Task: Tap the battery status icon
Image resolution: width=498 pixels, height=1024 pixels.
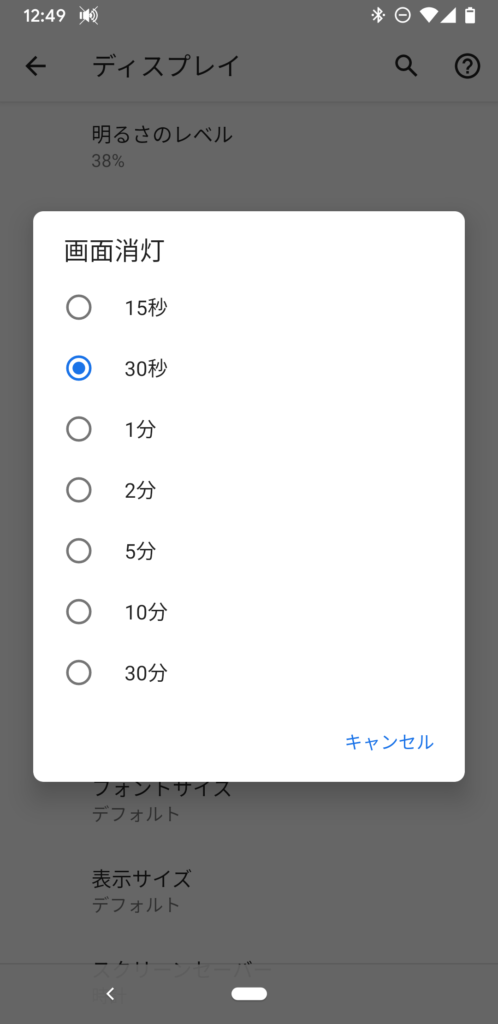Action: 470,15
